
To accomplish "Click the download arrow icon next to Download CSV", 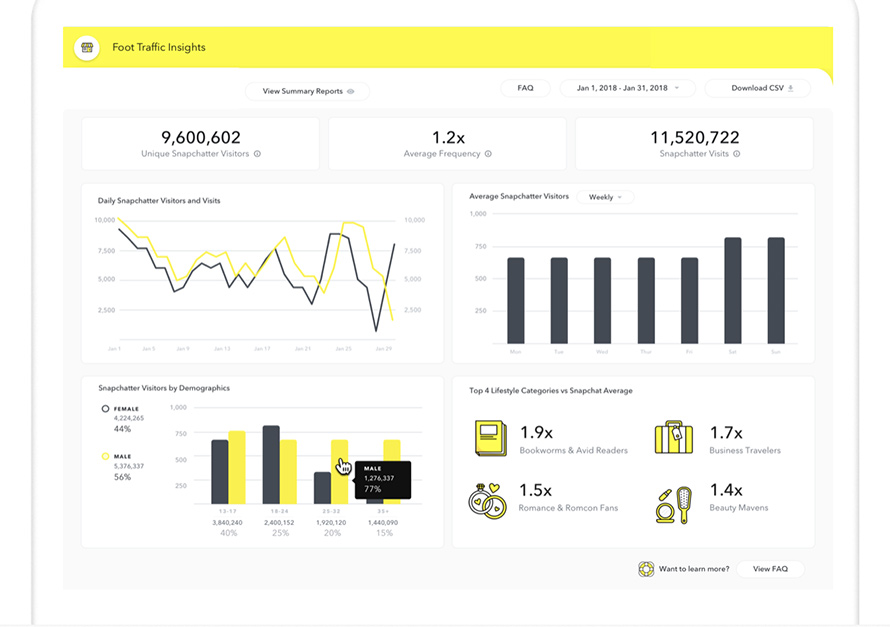I will [x=791, y=88].
